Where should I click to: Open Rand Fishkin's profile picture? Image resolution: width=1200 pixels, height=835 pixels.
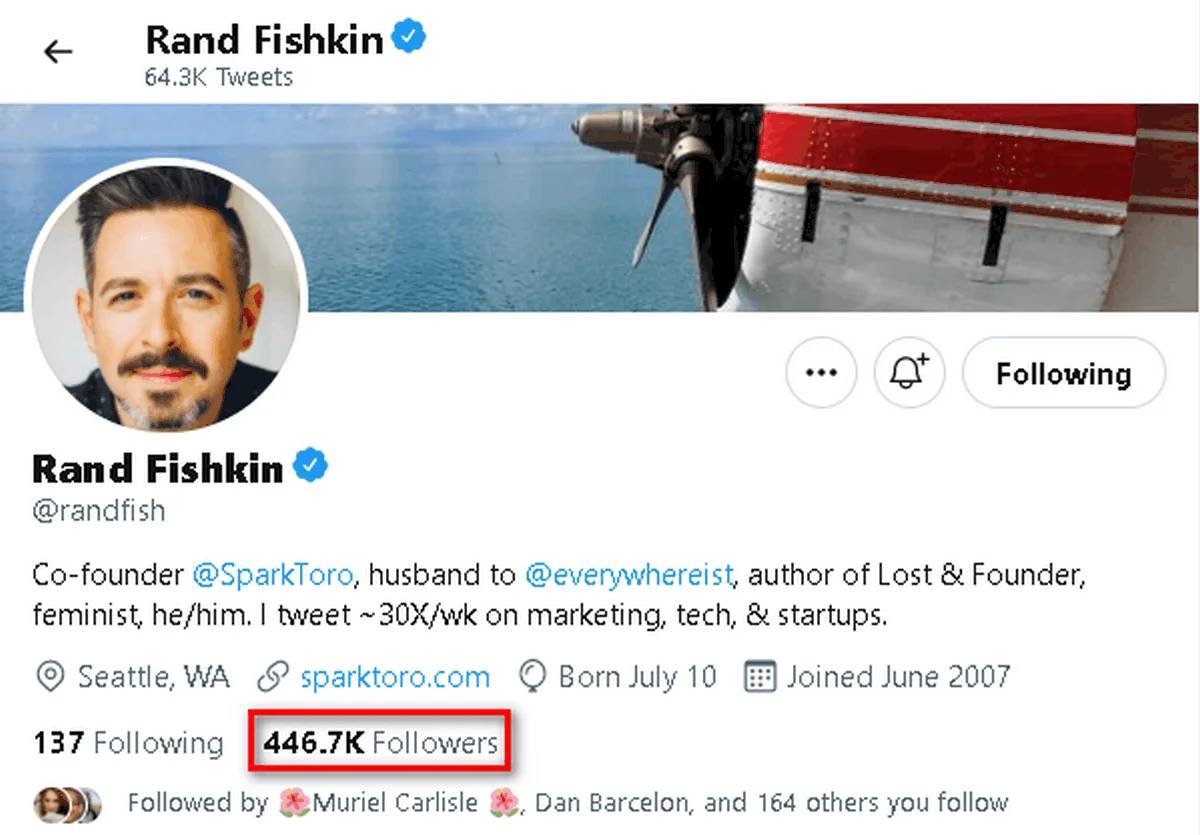[167, 299]
